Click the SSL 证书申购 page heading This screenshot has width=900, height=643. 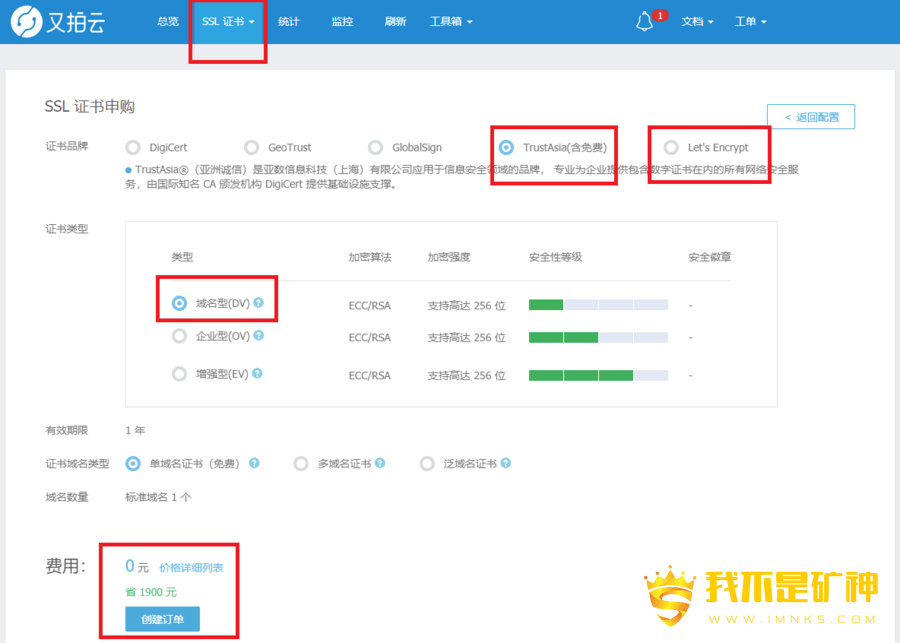(90, 107)
